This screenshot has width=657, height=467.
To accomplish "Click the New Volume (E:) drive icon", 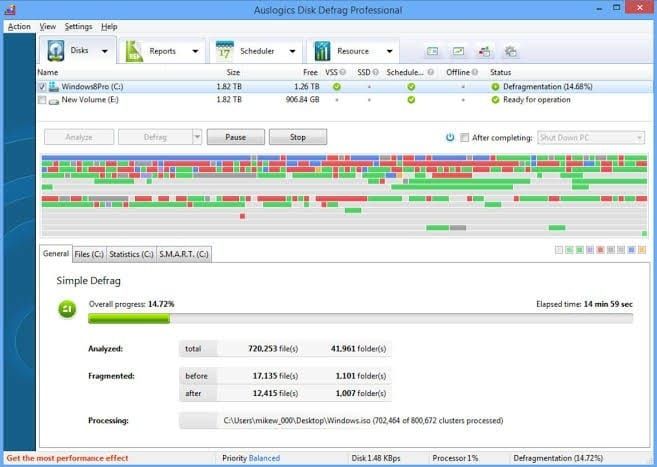I will click(54, 101).
